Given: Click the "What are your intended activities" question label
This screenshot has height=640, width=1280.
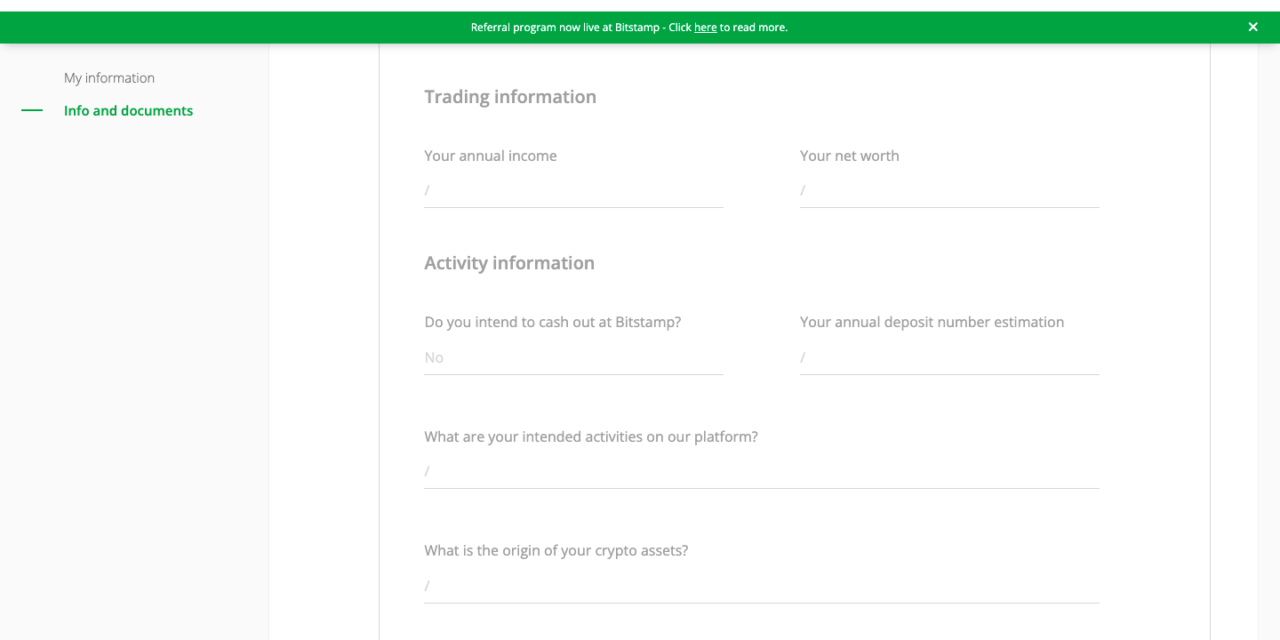Looking at the screenshot, I should 591,436.
